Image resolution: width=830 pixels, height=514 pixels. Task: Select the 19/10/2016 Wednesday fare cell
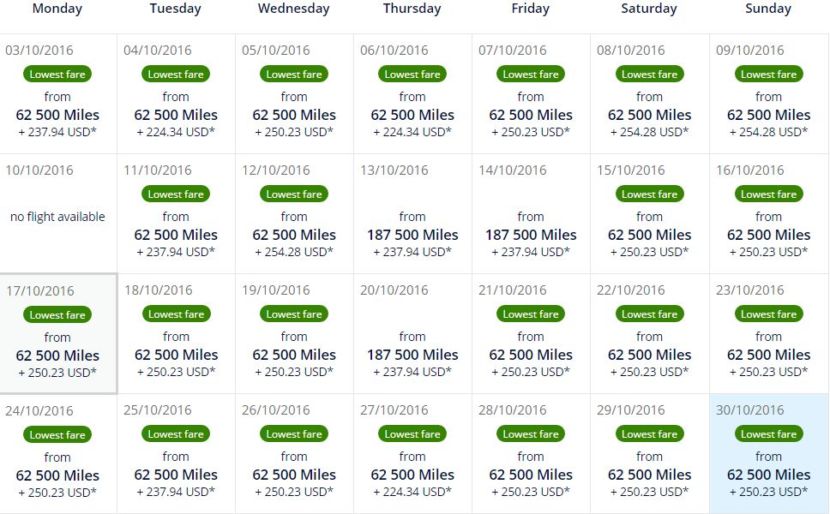294,333
